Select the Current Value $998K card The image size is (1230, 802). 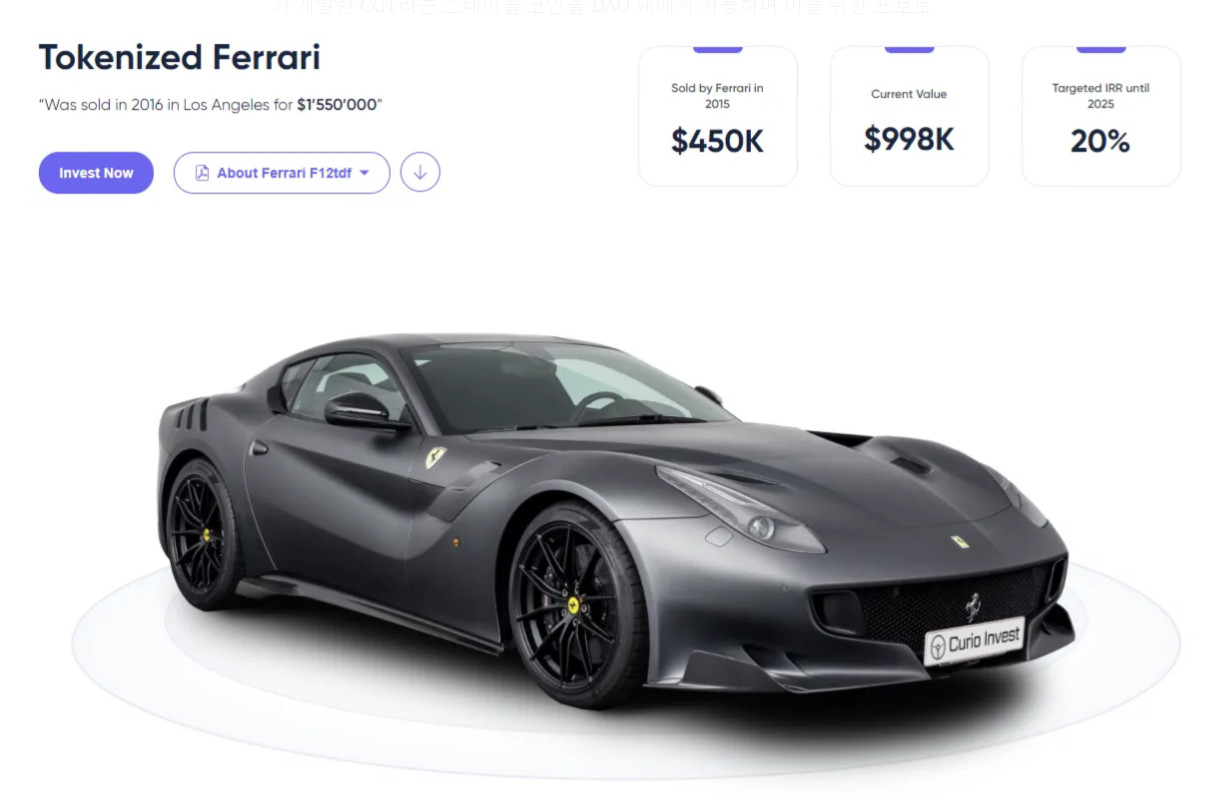(909, 116)
